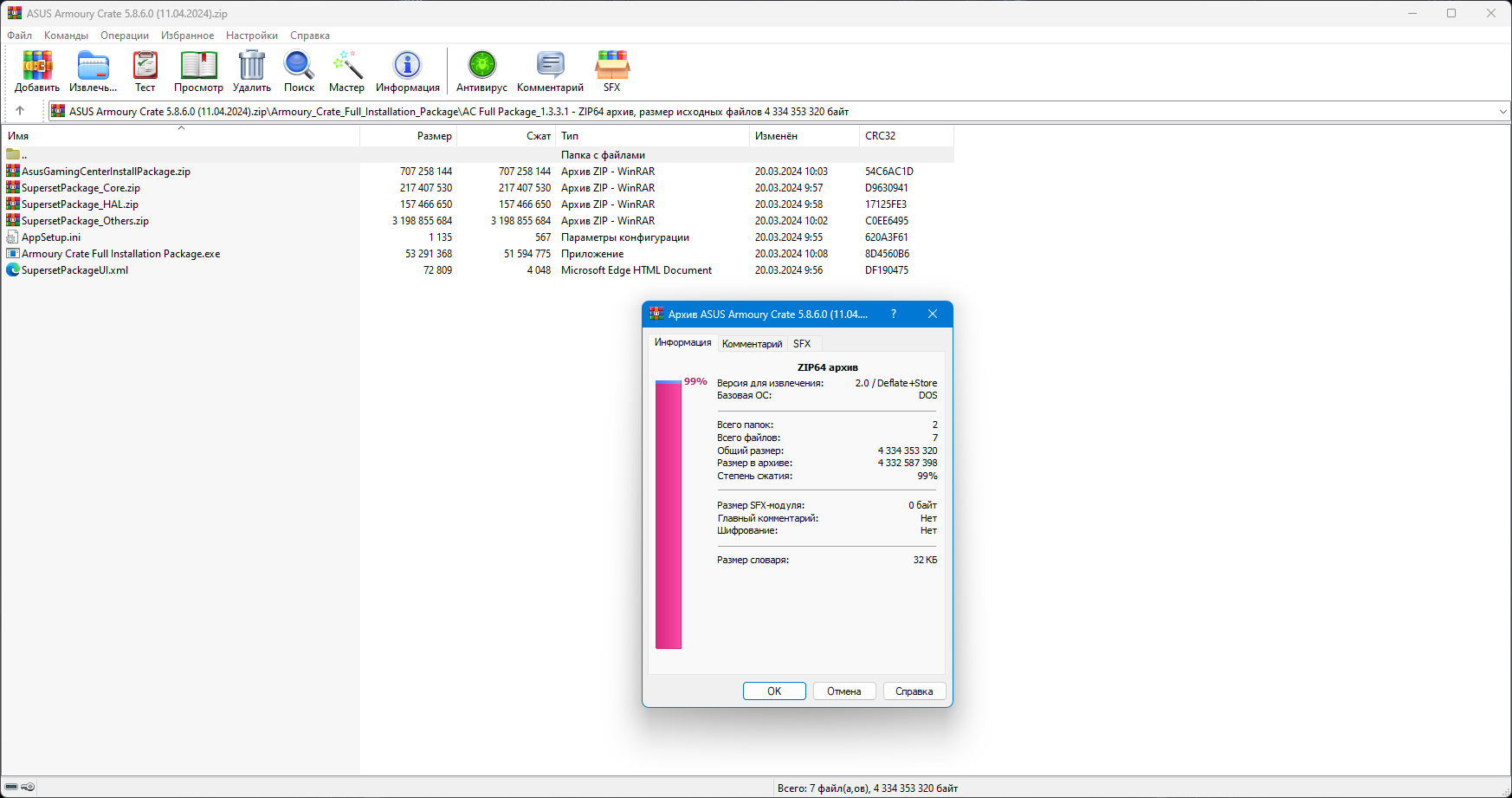Select SupersetPackage_Core.zip in file list
Image resolution: width=1512 pixels, height=798 pixels.
pos(81,188)
